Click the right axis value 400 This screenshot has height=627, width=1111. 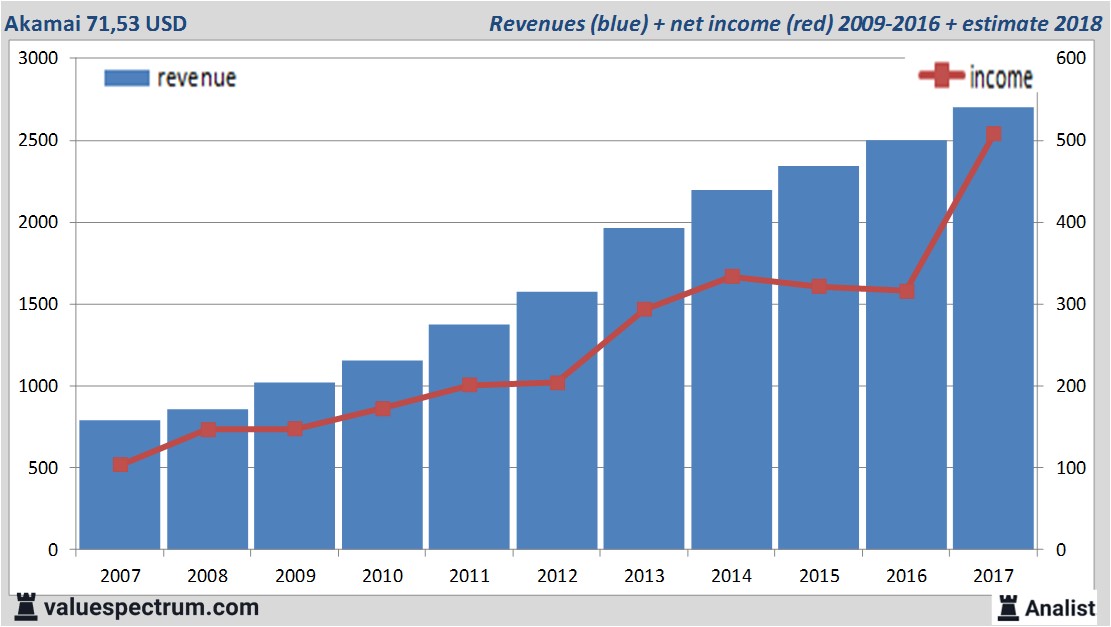[1071, 222]
